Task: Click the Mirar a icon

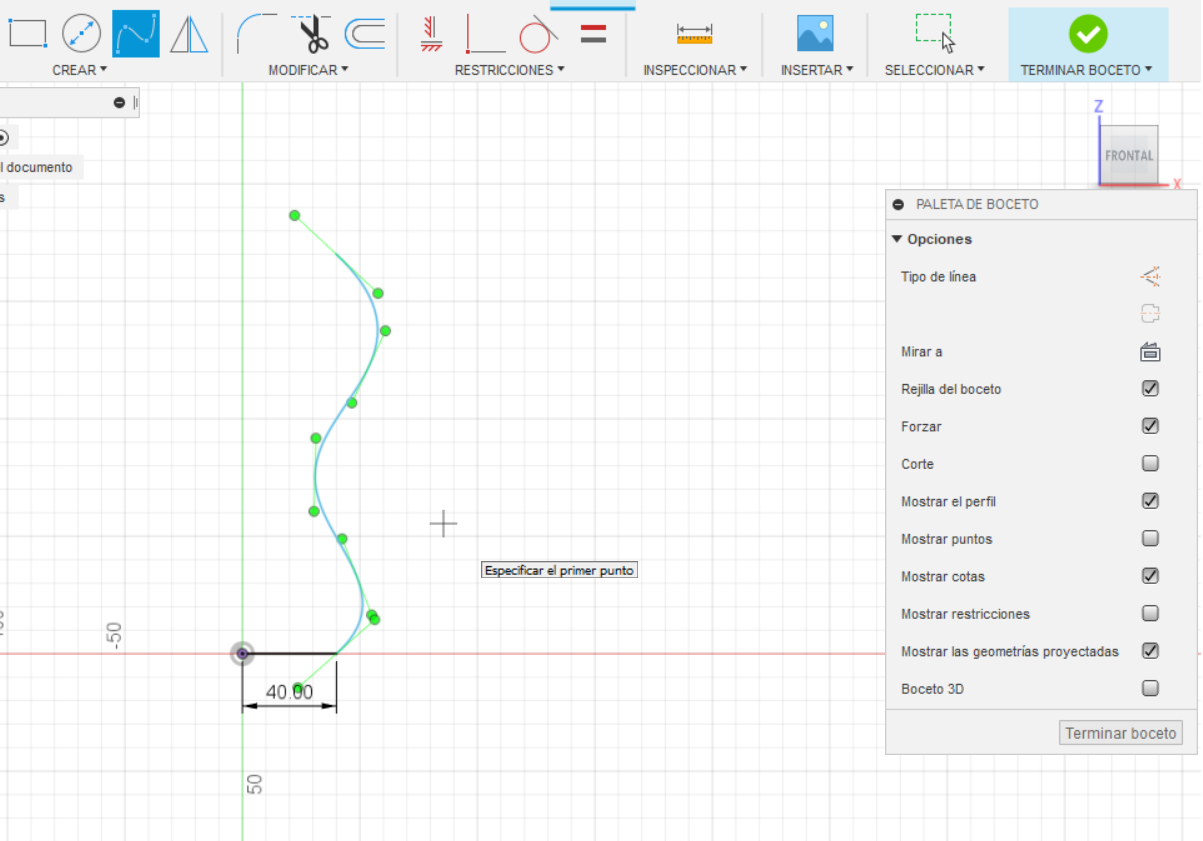Action: coord(1150,352)
